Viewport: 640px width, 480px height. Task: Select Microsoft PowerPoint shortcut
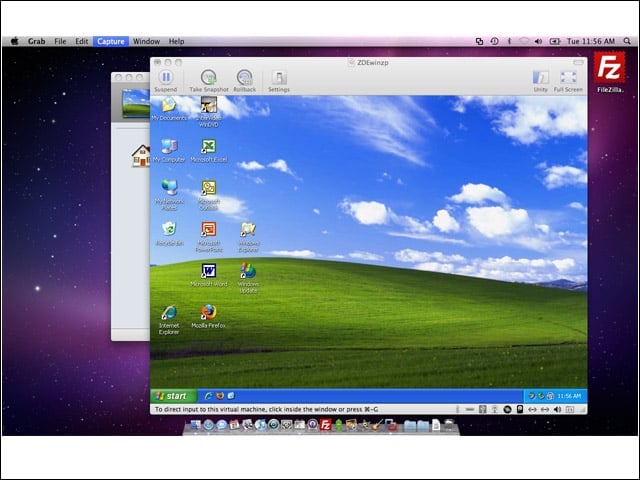tap(209, 237)
